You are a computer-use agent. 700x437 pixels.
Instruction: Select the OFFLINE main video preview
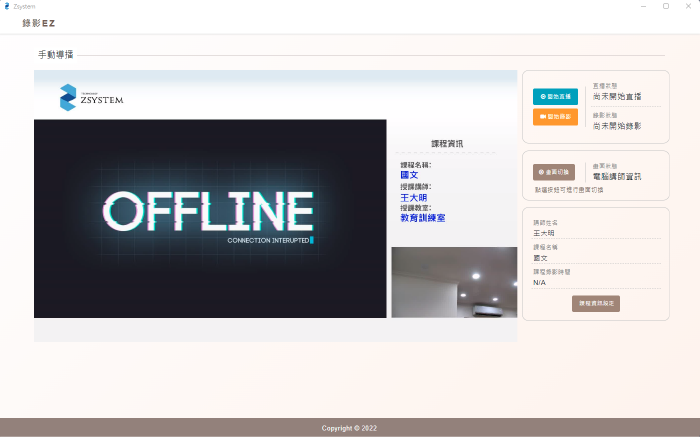210,218
